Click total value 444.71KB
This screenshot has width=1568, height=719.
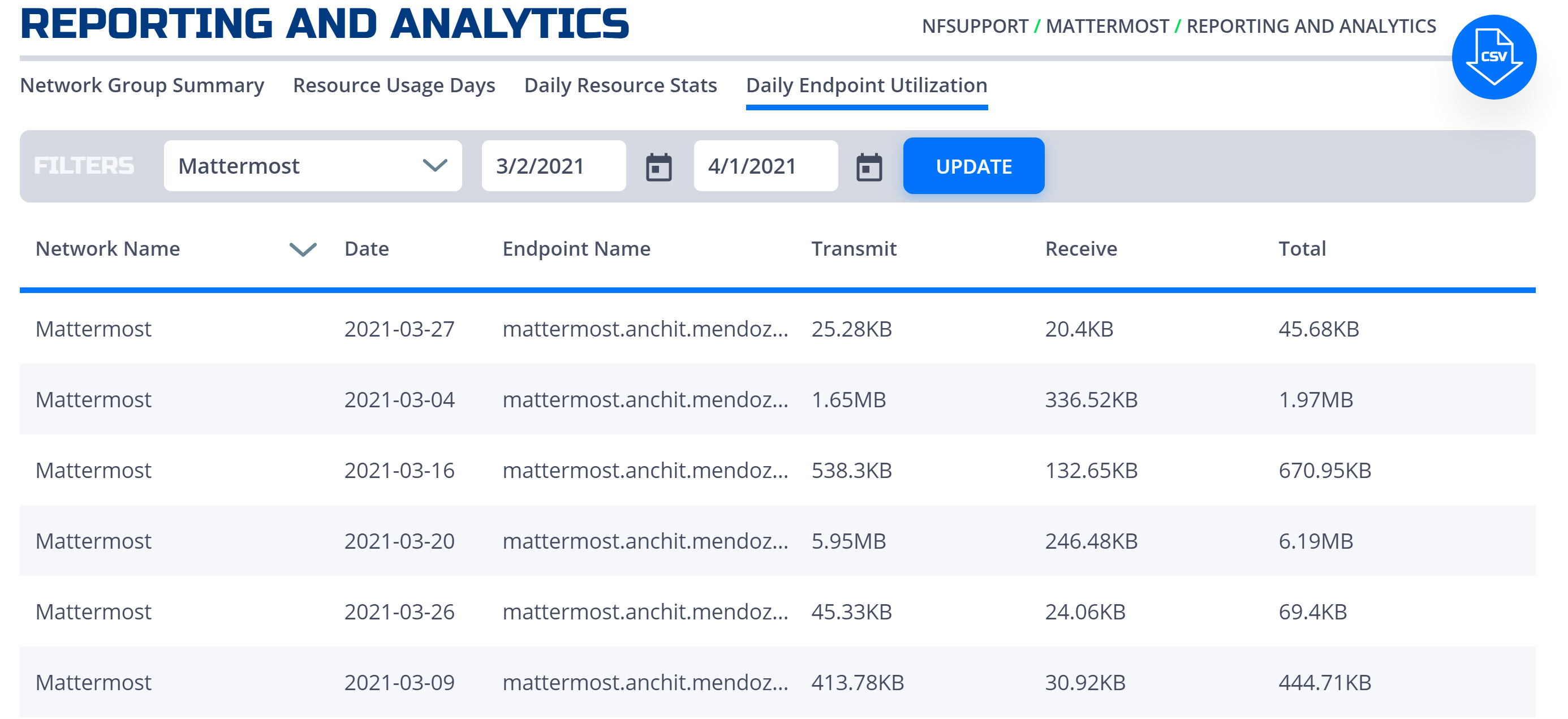pyautogui.click(x=1325, y=682)
